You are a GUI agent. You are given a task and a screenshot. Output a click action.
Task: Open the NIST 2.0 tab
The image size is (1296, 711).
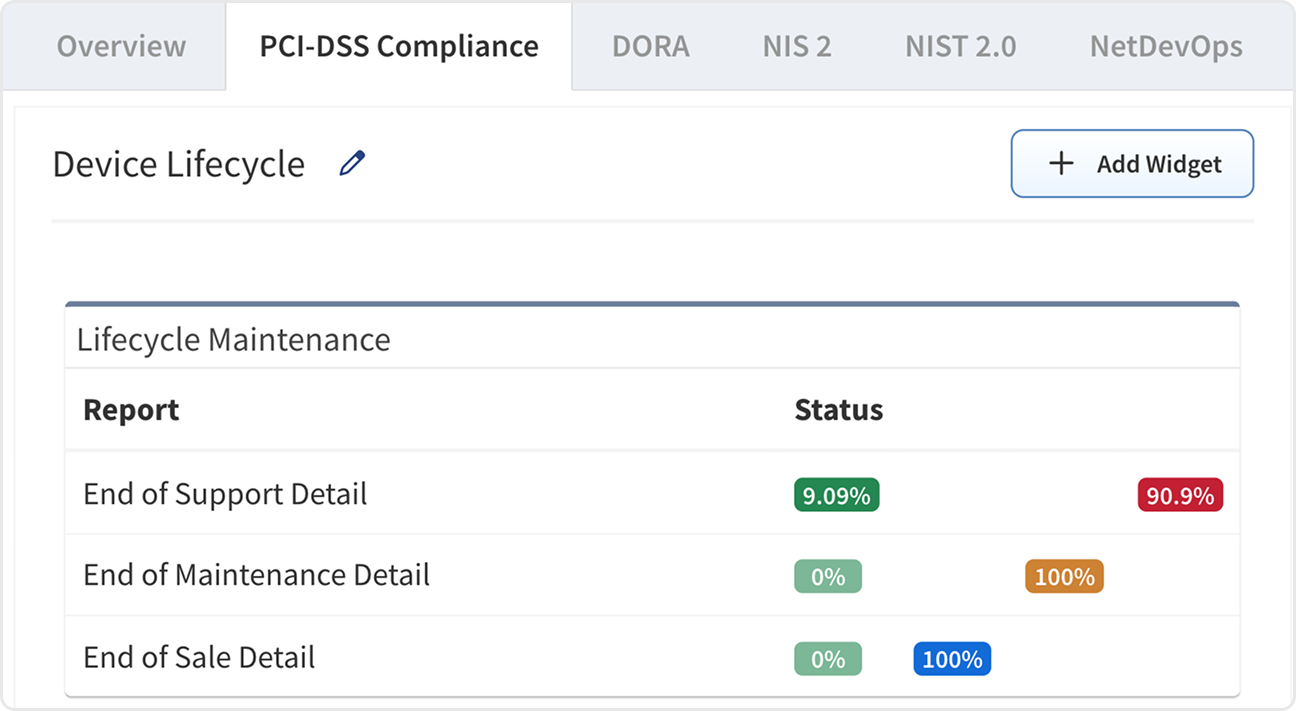click(x=960, y=46)
